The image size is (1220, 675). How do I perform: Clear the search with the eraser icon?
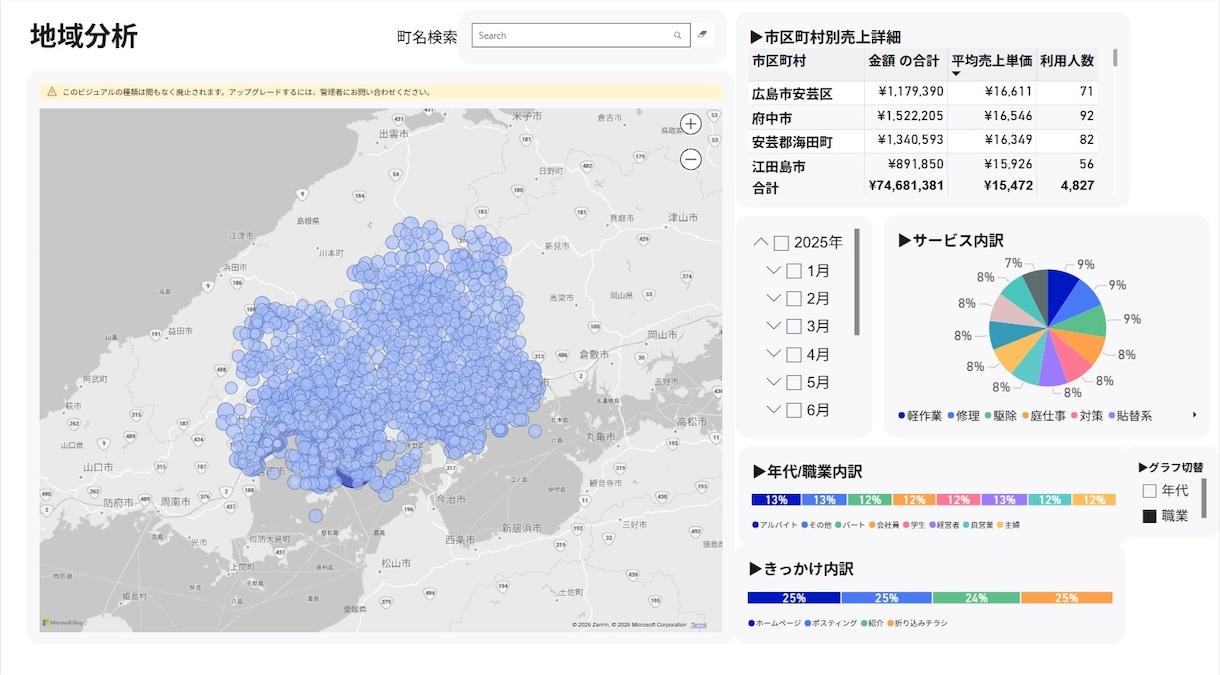[703, 35]
